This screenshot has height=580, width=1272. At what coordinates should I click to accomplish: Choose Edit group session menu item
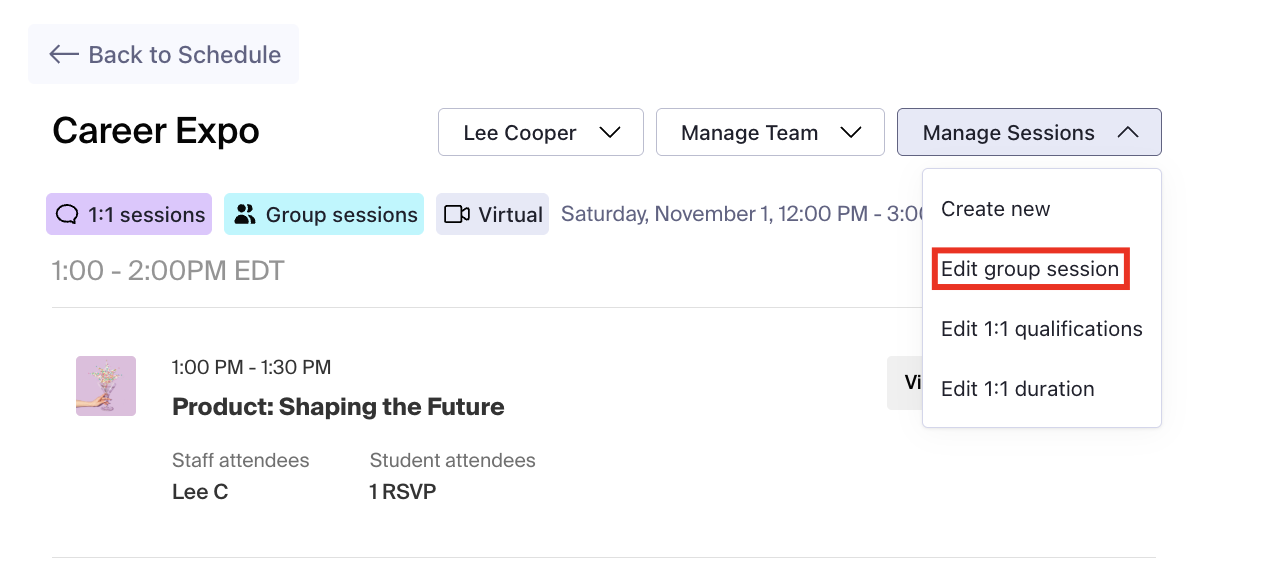point(1030,269)
